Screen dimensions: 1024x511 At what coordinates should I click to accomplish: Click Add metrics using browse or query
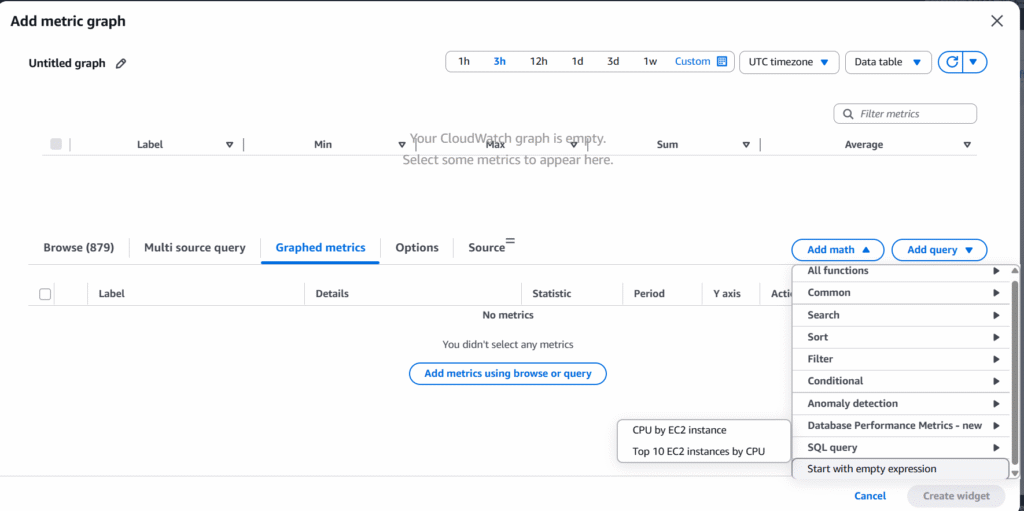507,374
